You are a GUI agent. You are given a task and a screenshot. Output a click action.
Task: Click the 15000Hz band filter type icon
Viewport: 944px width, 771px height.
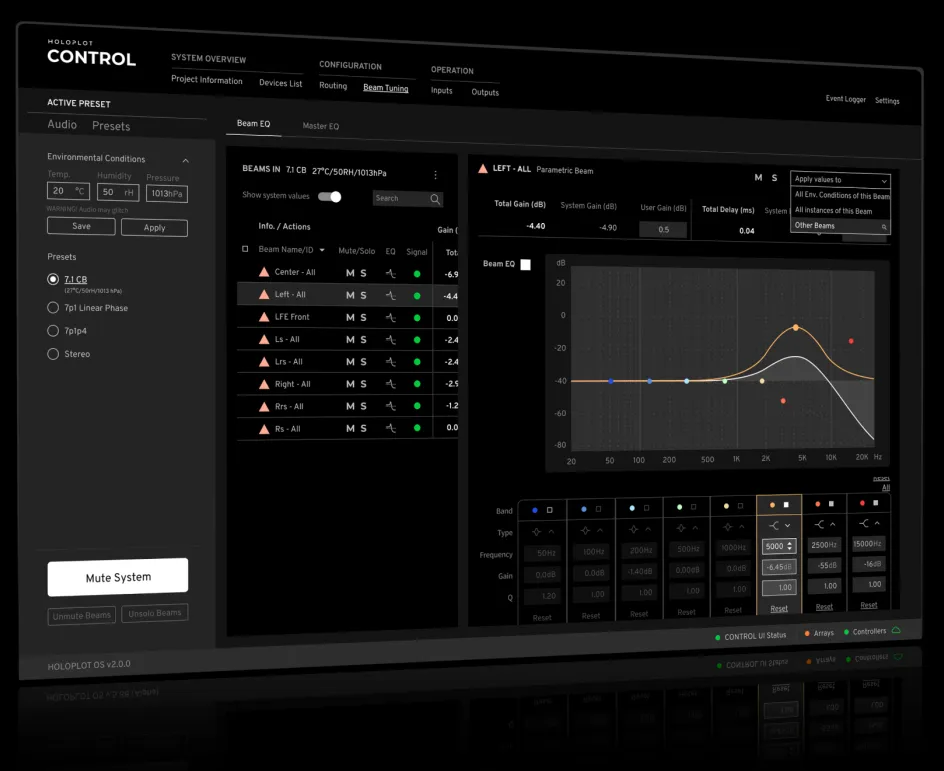pos(864,524)
